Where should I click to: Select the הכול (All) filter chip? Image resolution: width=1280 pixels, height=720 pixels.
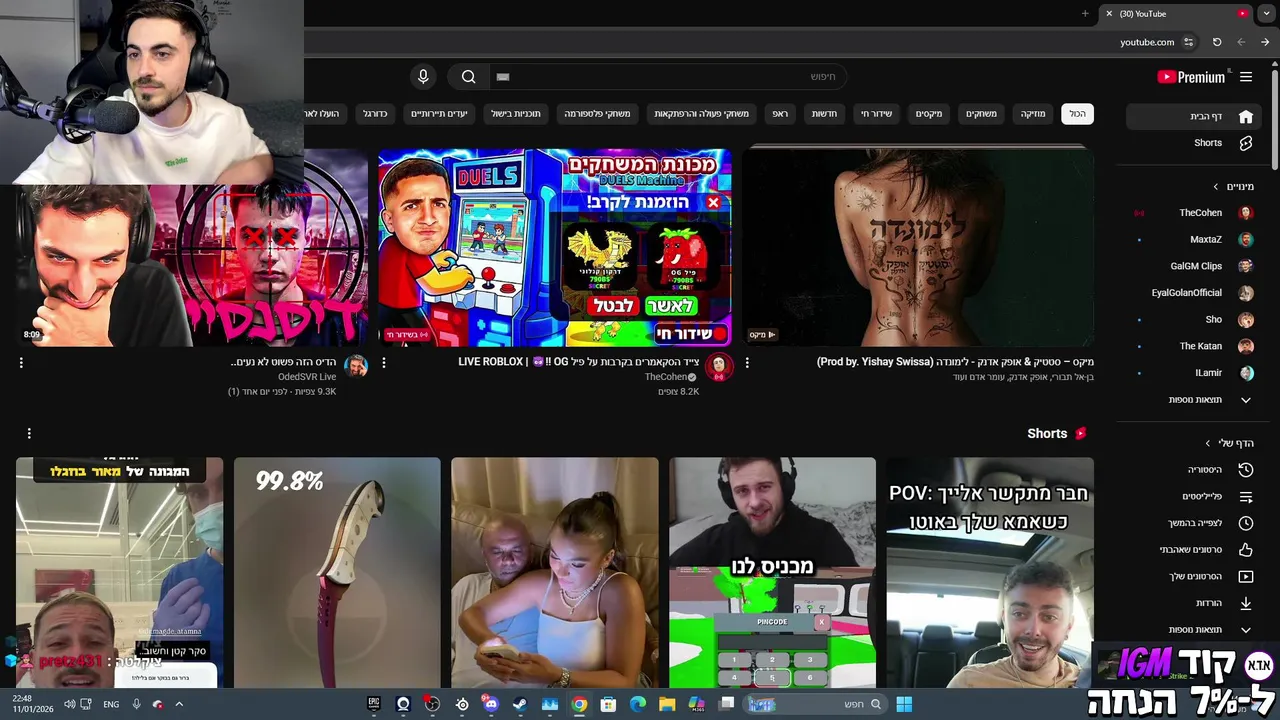tap(1077, 114)
